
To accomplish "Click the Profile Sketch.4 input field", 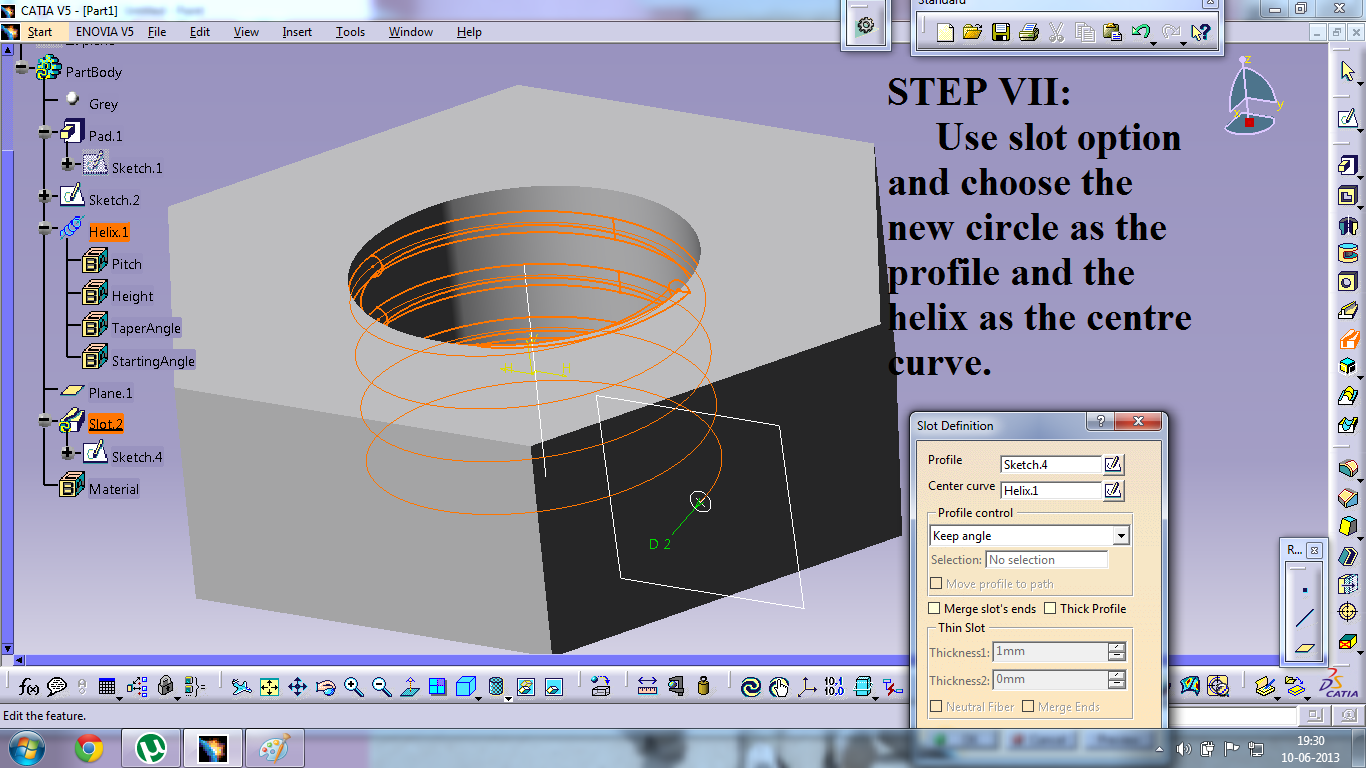I will 1051,464.
